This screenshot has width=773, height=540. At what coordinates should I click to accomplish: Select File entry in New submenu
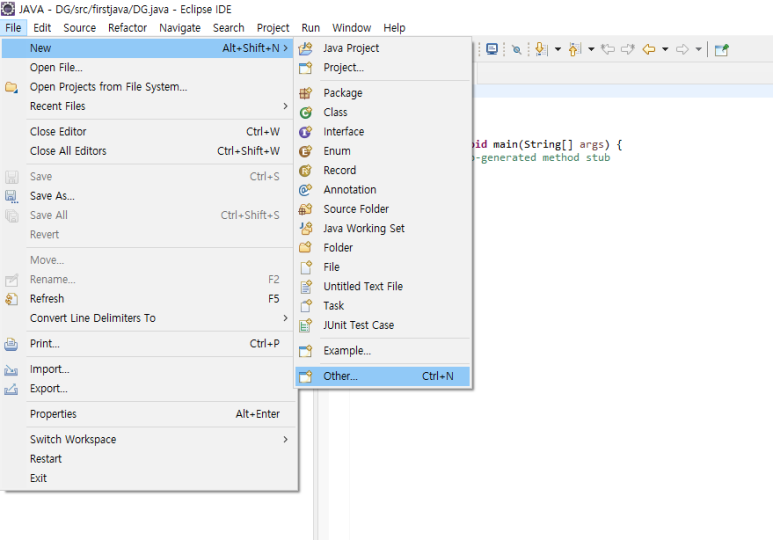point(383,267)
